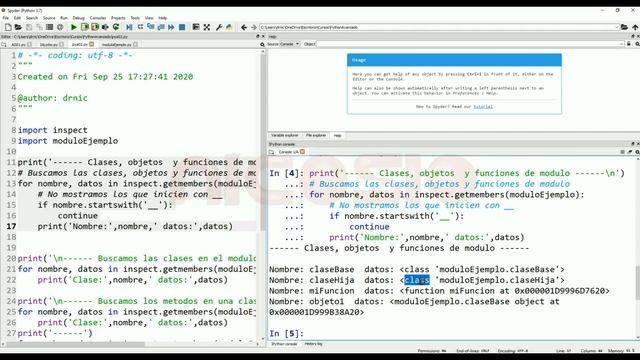Open the tutorial link in the Usage box
The height and width of the screenshot is (360, 640).
tap(483, 107)
